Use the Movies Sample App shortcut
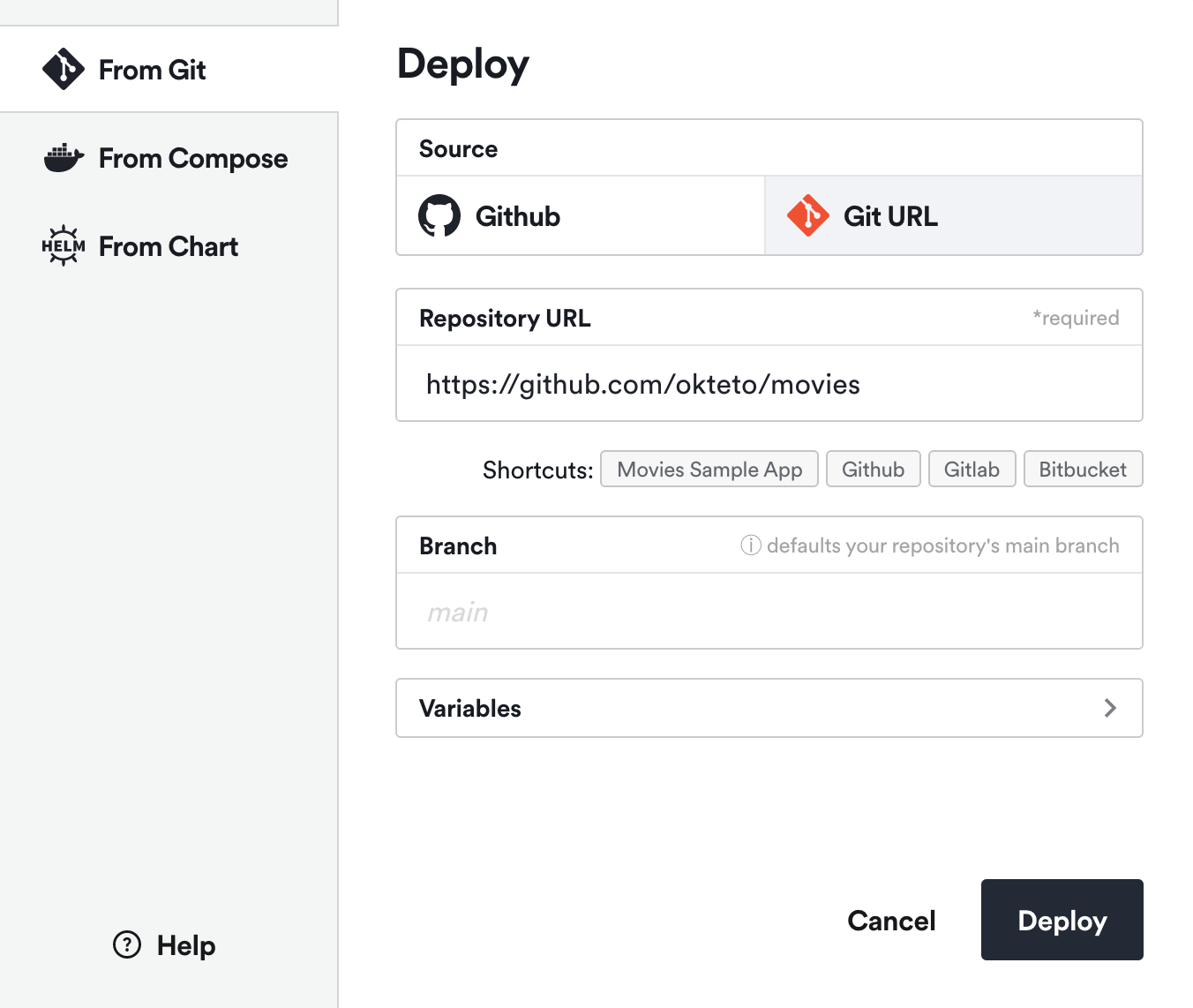This screenshot has width=1193, height=1008. coord(709,469)
